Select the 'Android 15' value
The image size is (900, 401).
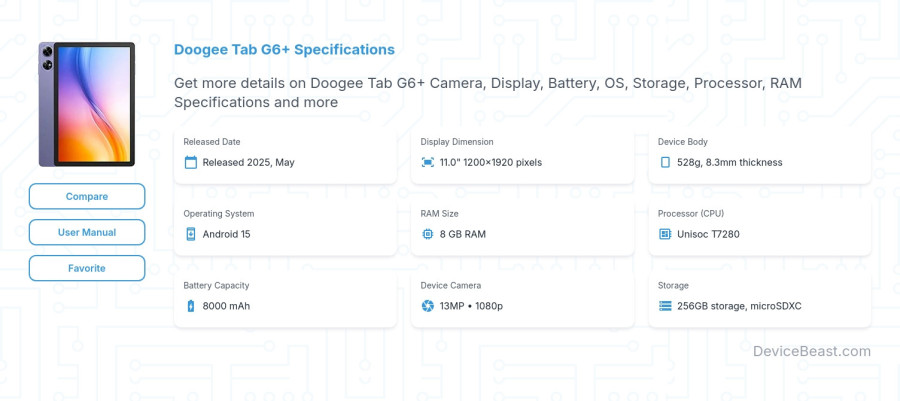[226, 234]
